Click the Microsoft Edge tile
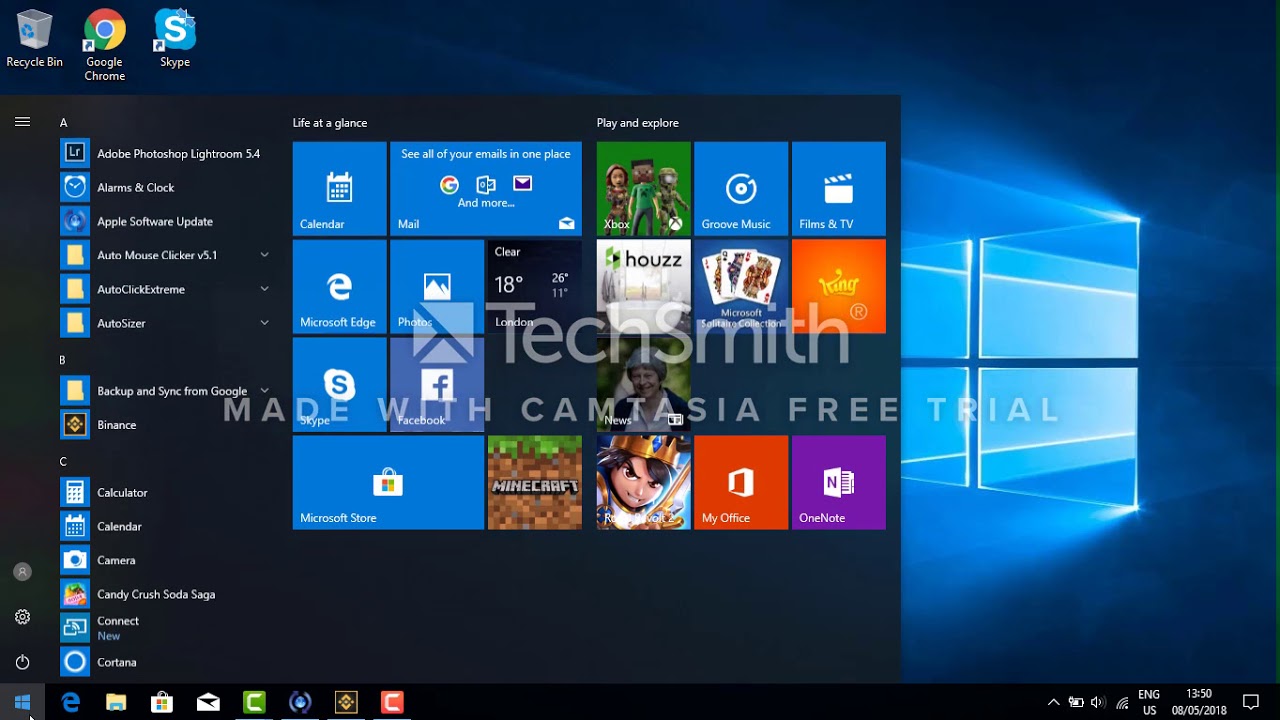Image resolution: width=1280 pixels, height=720 pixels. pyautogui.click(x=339, y=286)
